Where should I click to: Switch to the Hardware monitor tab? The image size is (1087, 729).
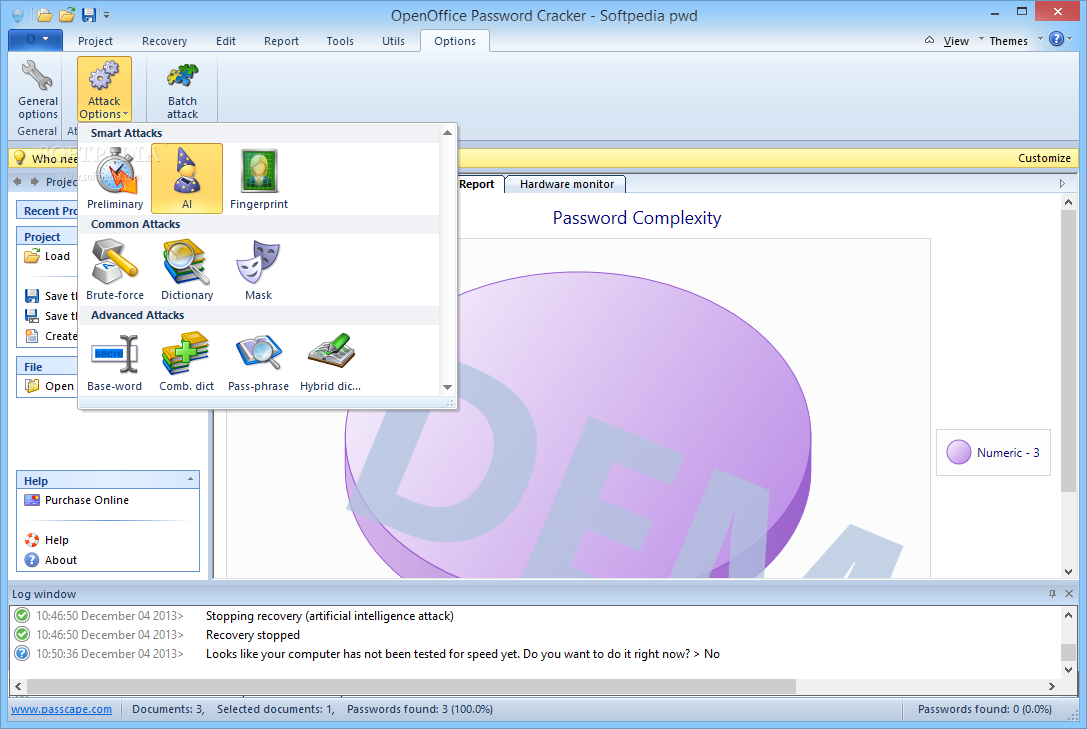[x=566, y=184]
